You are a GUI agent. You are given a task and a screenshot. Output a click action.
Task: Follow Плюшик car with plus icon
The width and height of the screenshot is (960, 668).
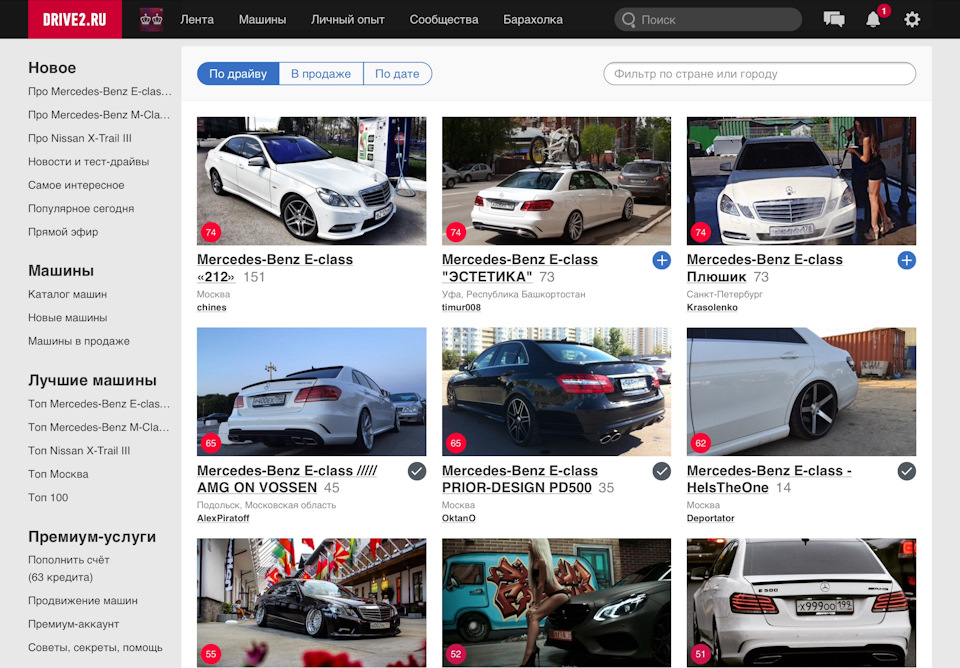point(906,260)
